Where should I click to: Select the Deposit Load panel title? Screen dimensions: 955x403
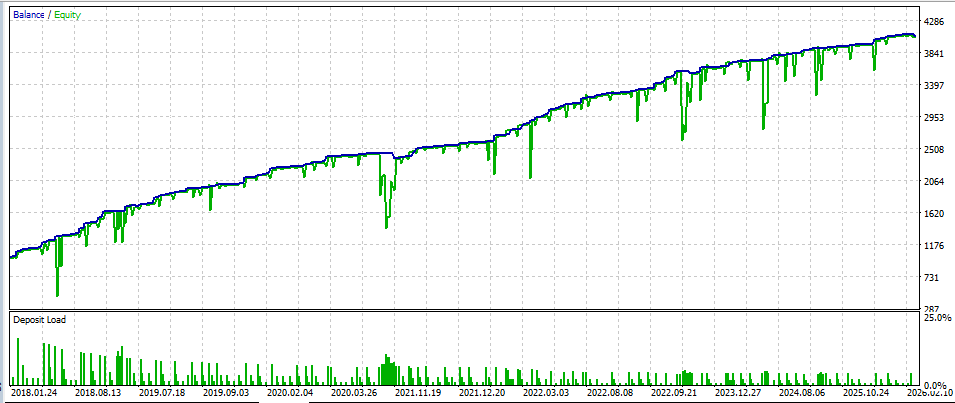pyautogui.click(x=39, y=320)
